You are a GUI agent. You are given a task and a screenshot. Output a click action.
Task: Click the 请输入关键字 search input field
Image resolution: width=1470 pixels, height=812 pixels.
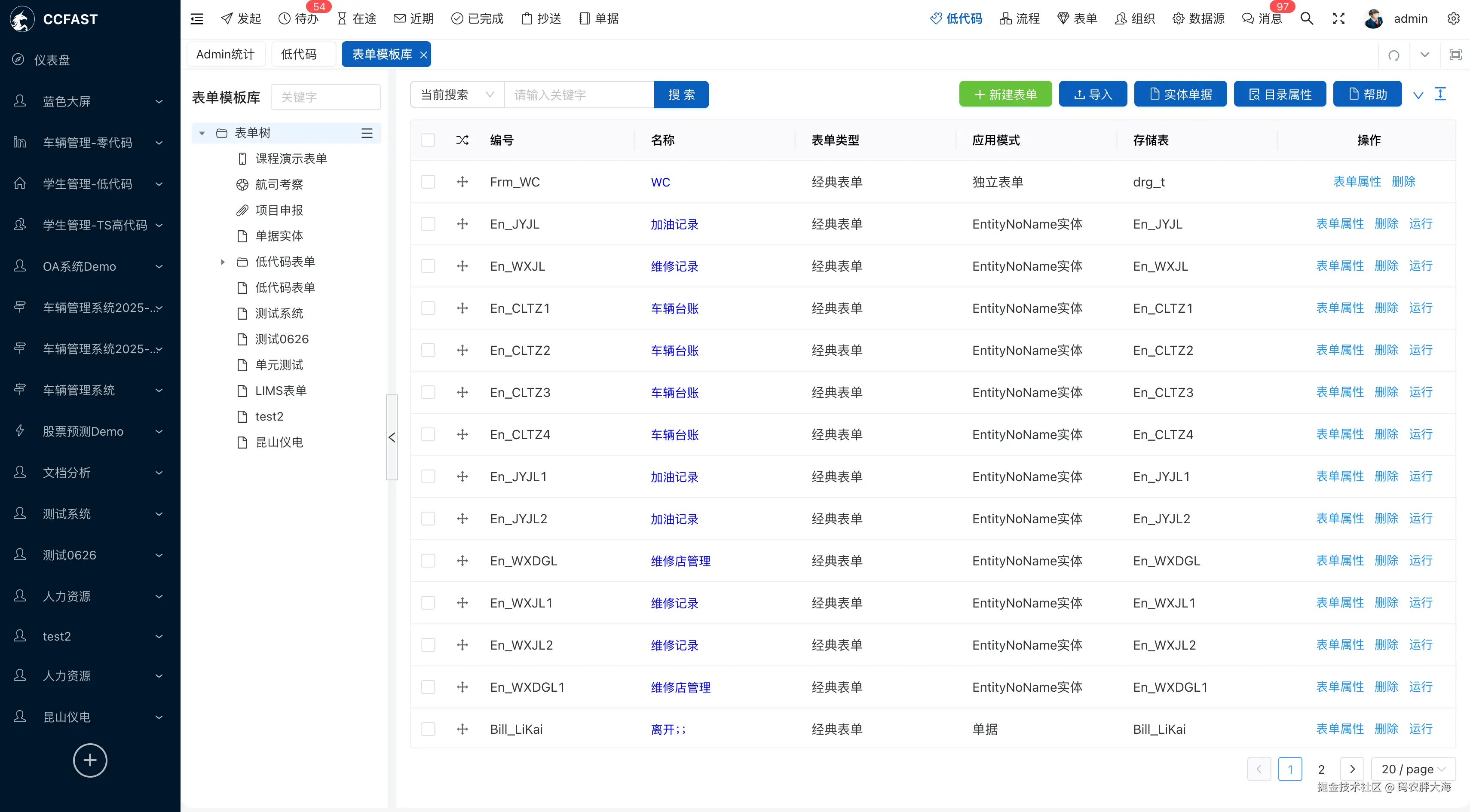(579, 95)
